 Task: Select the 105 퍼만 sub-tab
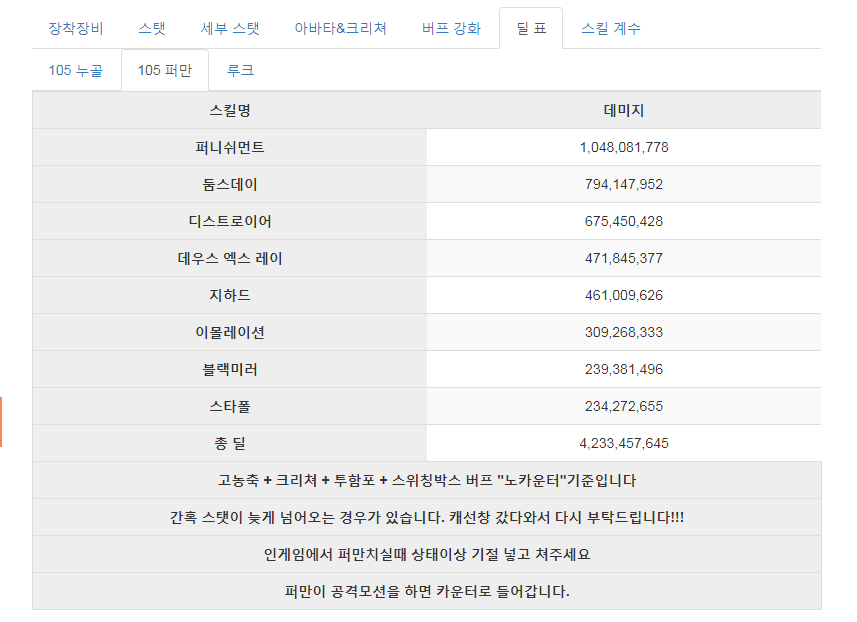[165, 71]
